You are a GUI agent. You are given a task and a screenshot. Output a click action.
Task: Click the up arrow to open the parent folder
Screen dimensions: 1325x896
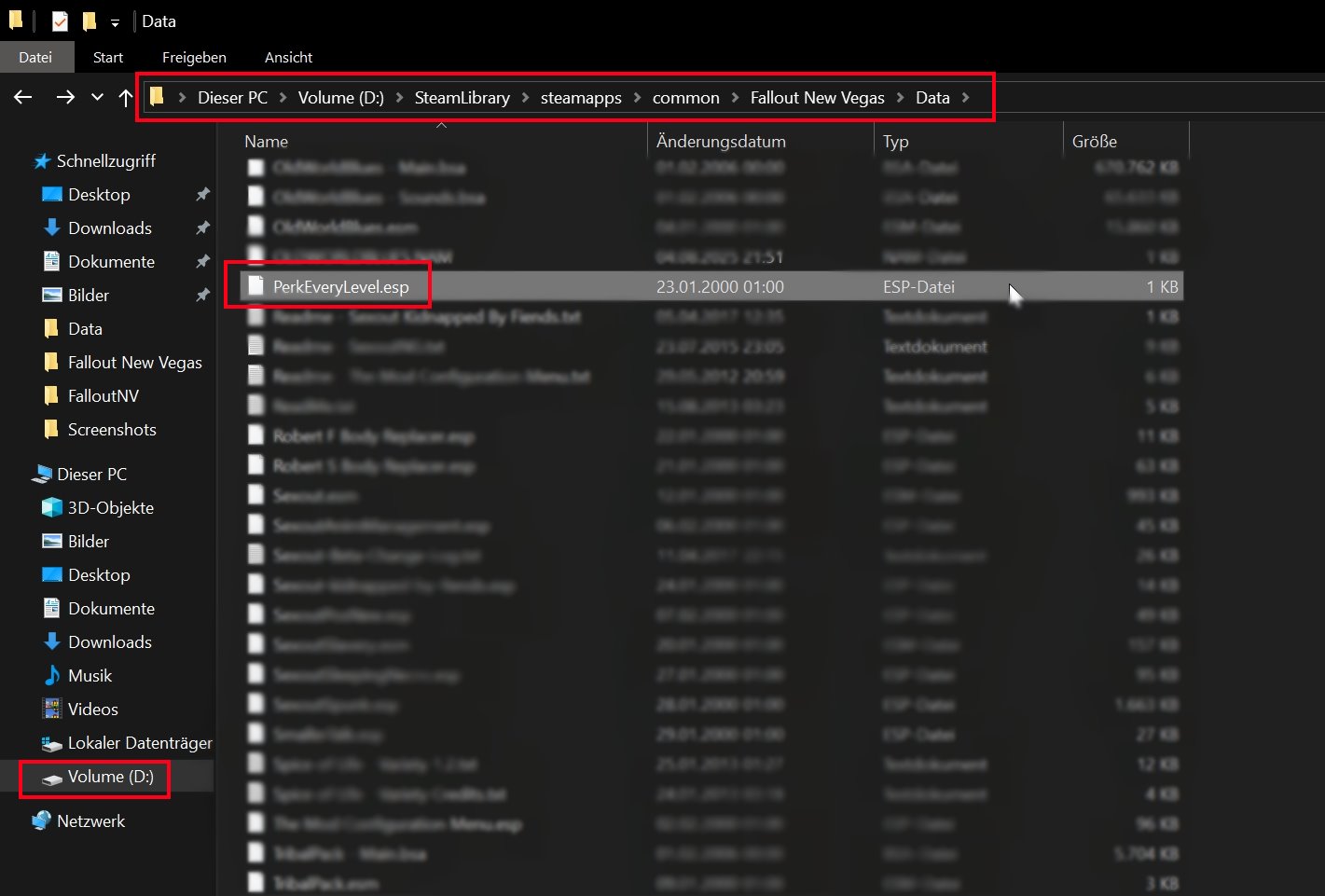coord(126,97)
